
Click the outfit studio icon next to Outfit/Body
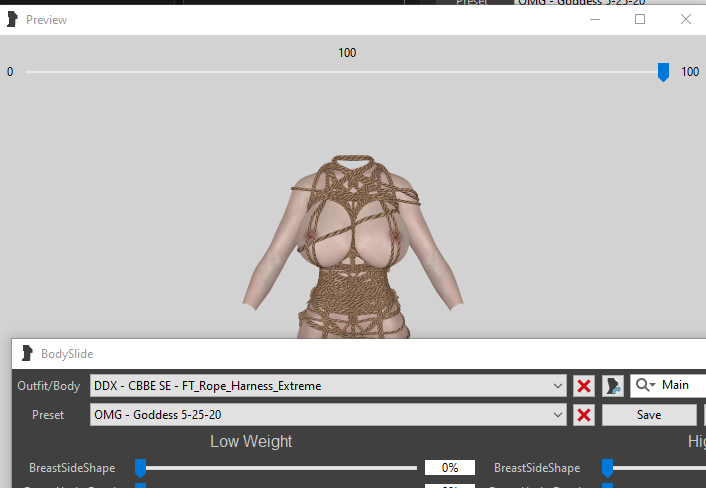pos(613,386)
